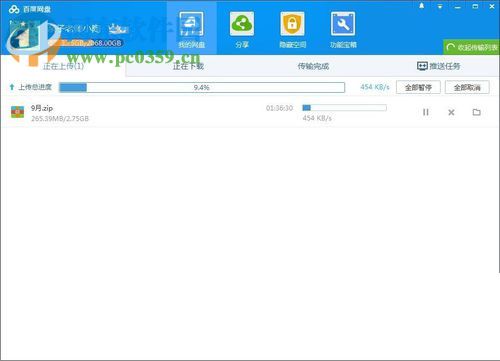The height and width of the screenshot is (361, 500).
Task: Switch to the 正在下载 tab
Action: 188,66
